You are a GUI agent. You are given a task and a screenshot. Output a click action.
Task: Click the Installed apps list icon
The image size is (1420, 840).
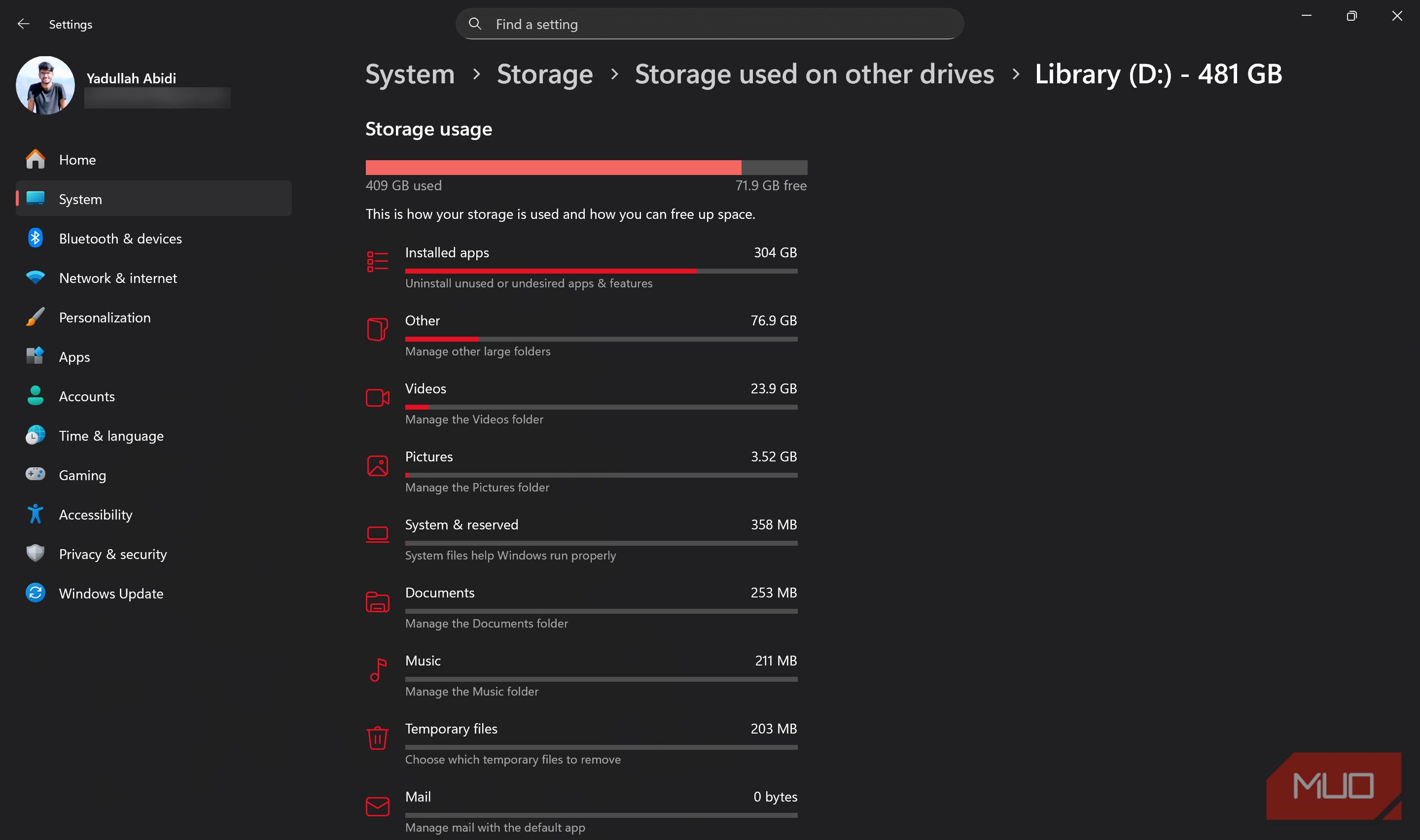[x=378, y=262]
